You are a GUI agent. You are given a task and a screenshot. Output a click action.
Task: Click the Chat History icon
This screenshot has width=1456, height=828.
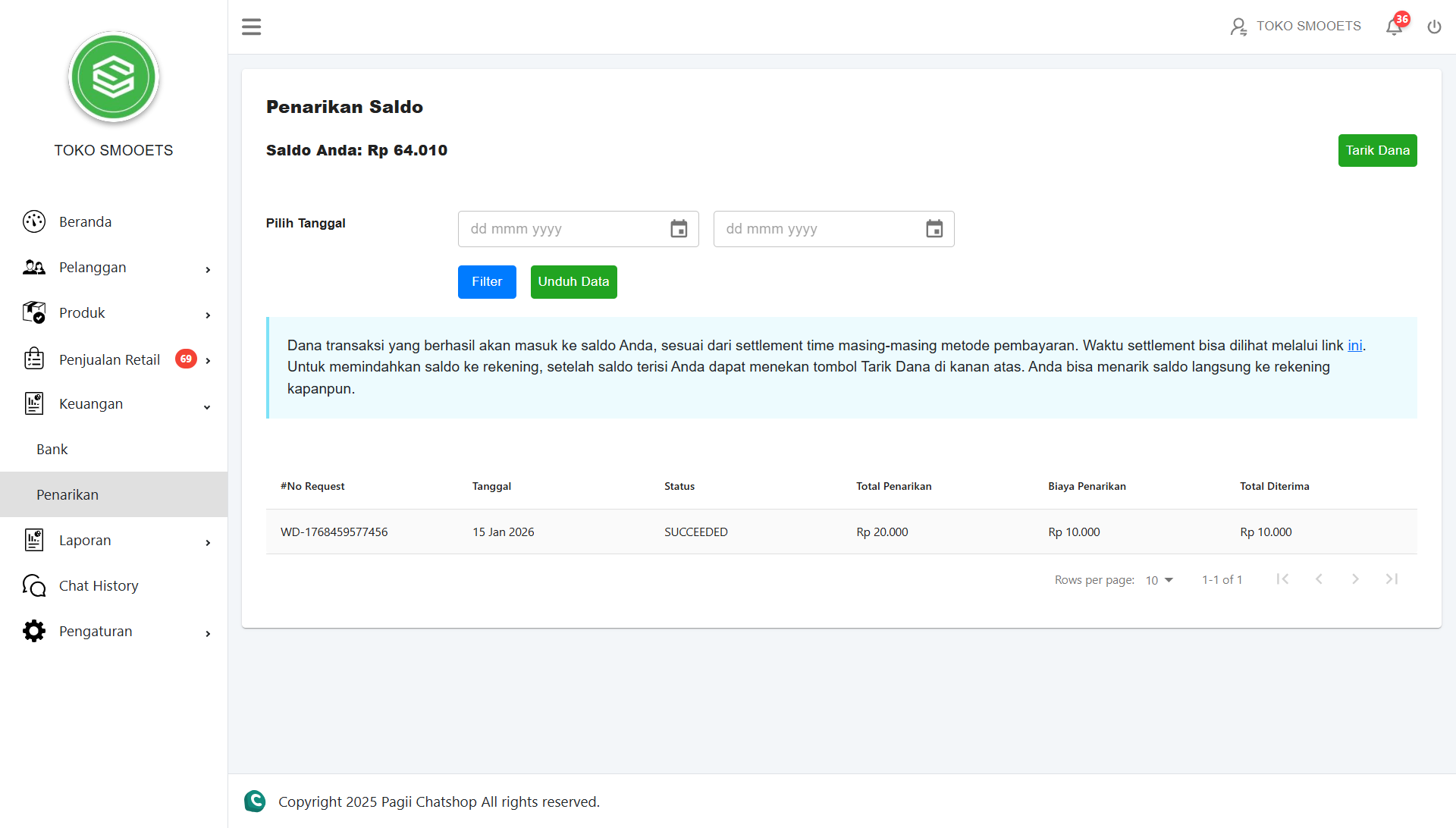click(34, 585)
